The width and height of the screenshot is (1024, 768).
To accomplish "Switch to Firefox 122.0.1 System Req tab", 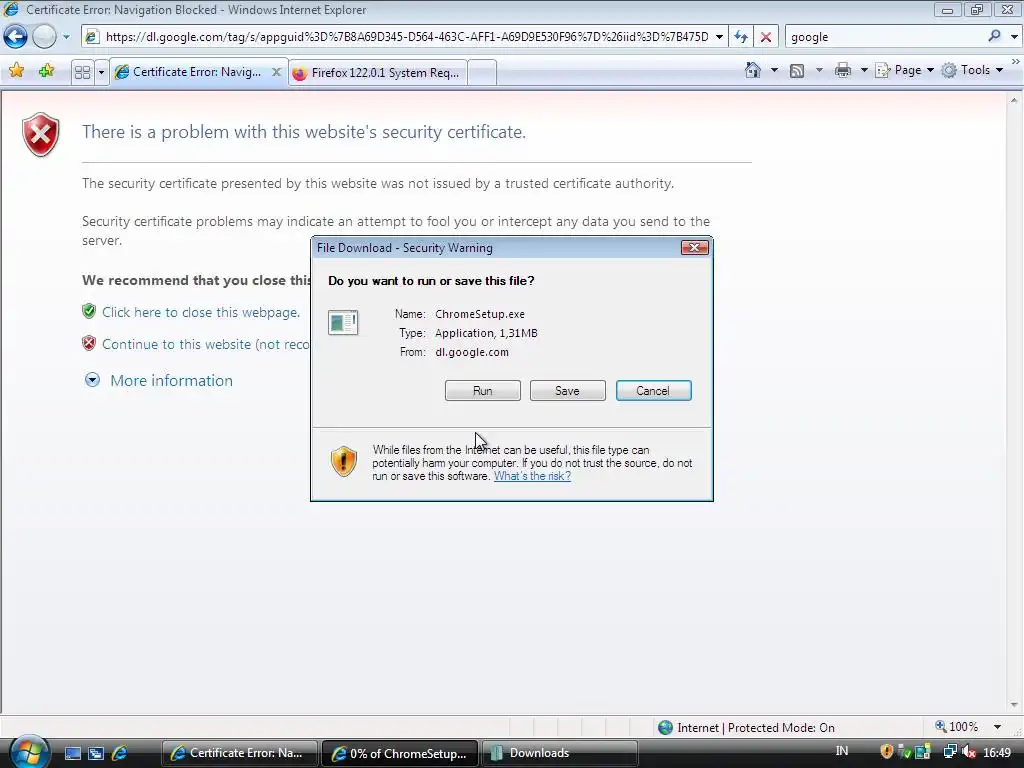I will [x=377, y=72].
